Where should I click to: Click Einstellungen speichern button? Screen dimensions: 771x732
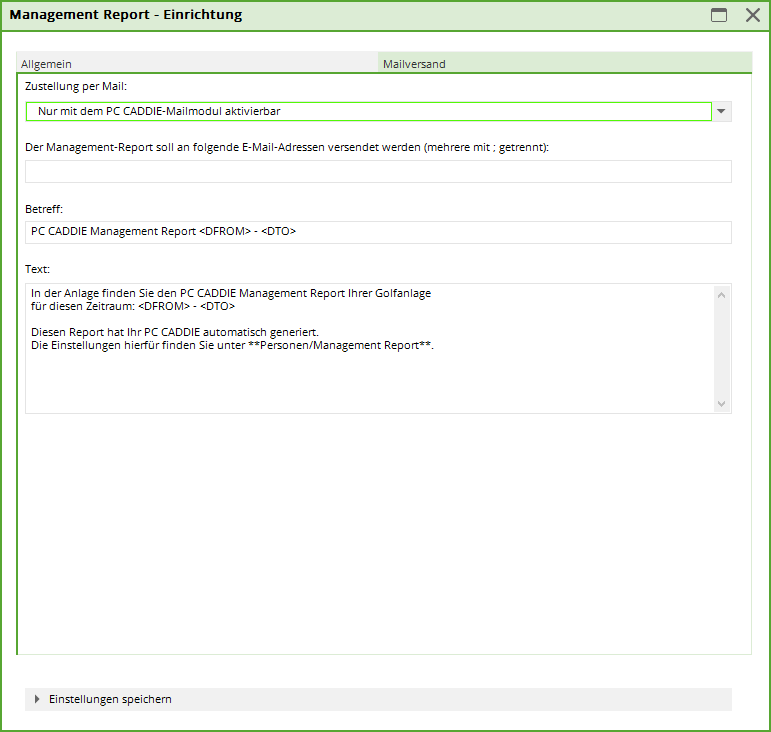(378, 699)
